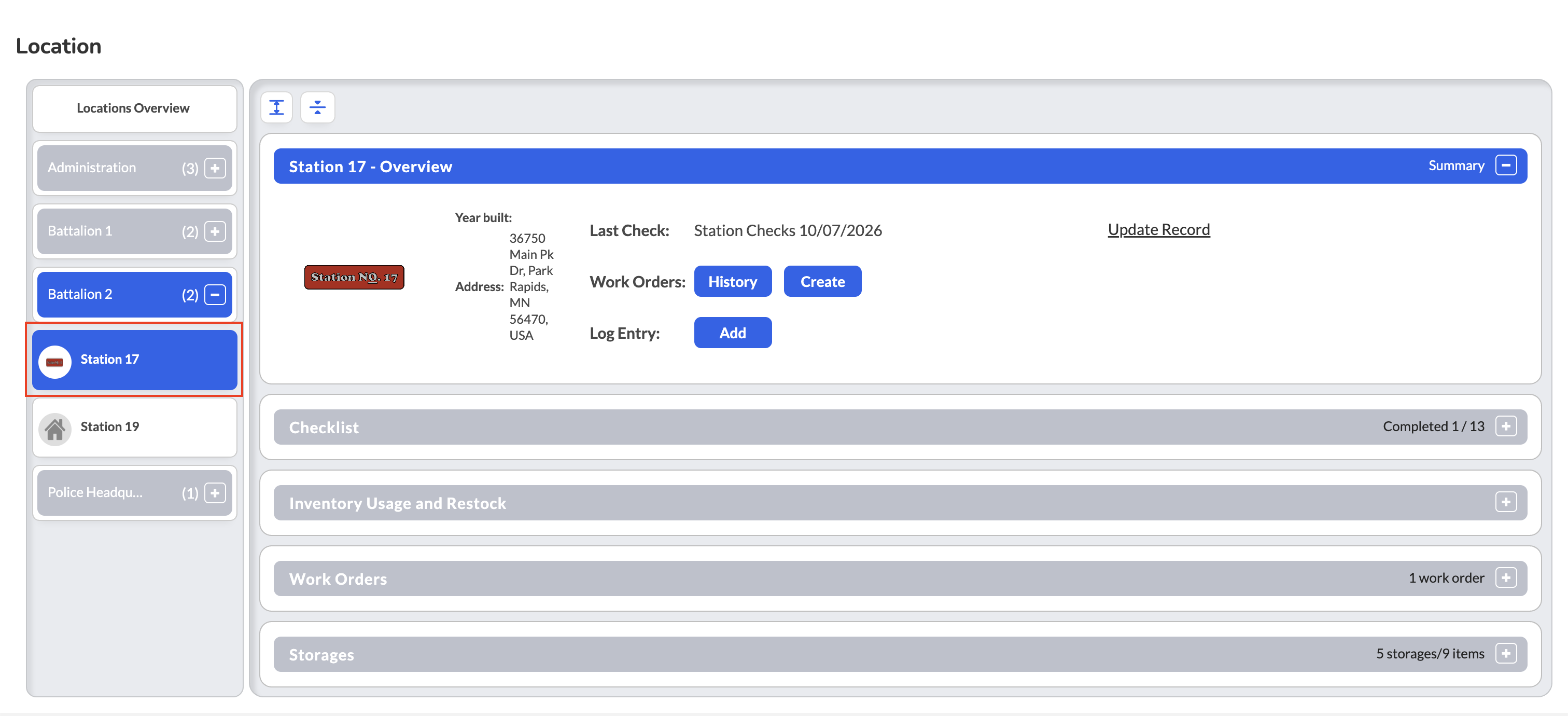The height and width of the screenshot is (716, 1568).
Task: Collapse the Station 17 Overview Summary section
Action: point(1505,166)
